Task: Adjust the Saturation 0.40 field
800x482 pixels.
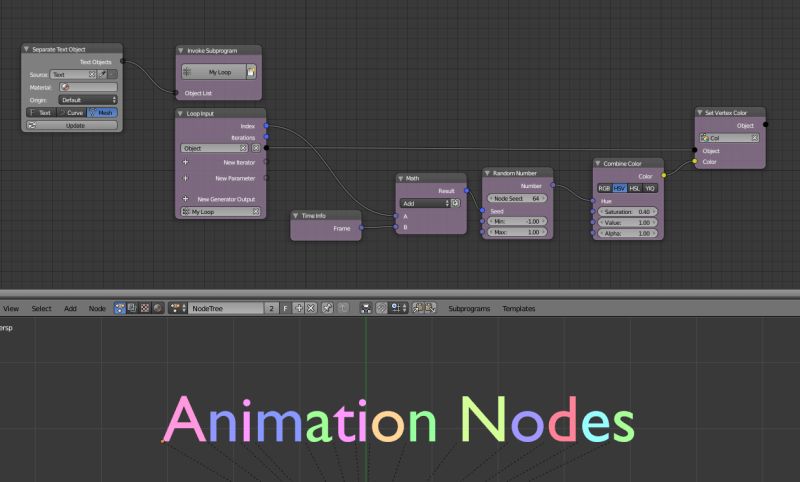Action: click(628, 212)
